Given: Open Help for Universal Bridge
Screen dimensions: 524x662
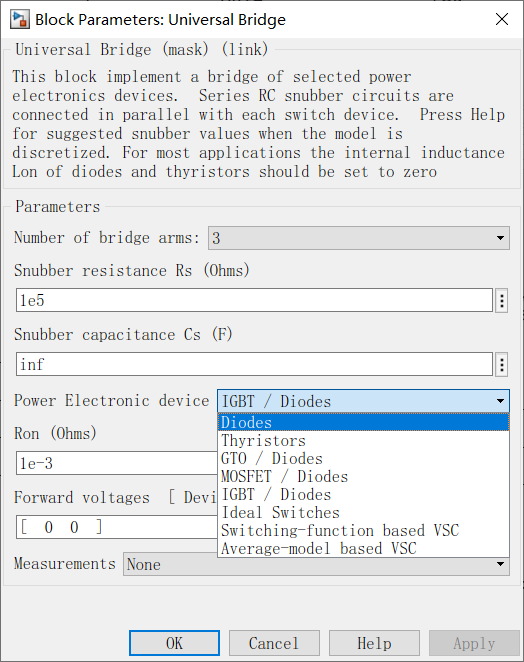Looking at the screenshot, I should point(374,643).
